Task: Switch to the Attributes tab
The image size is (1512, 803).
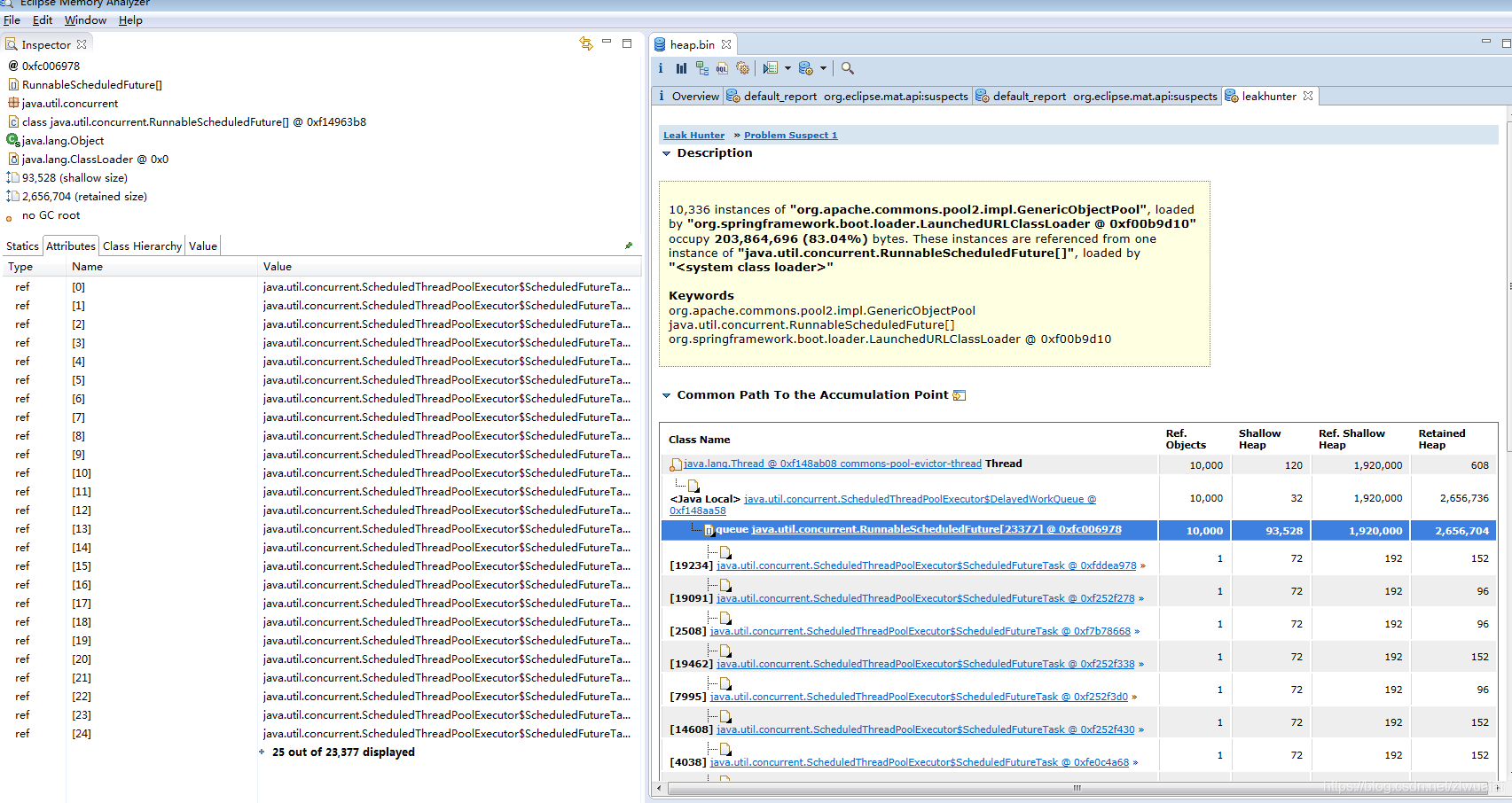Action: [x=71, y=246]
